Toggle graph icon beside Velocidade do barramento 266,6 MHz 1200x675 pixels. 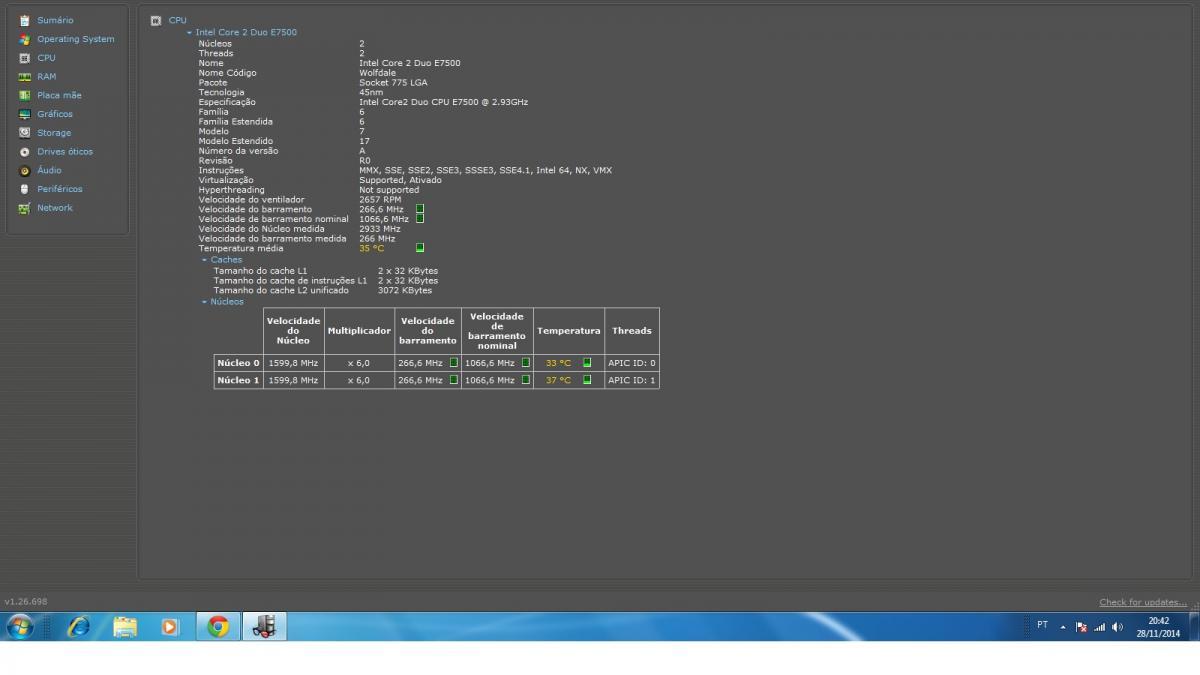420,209
